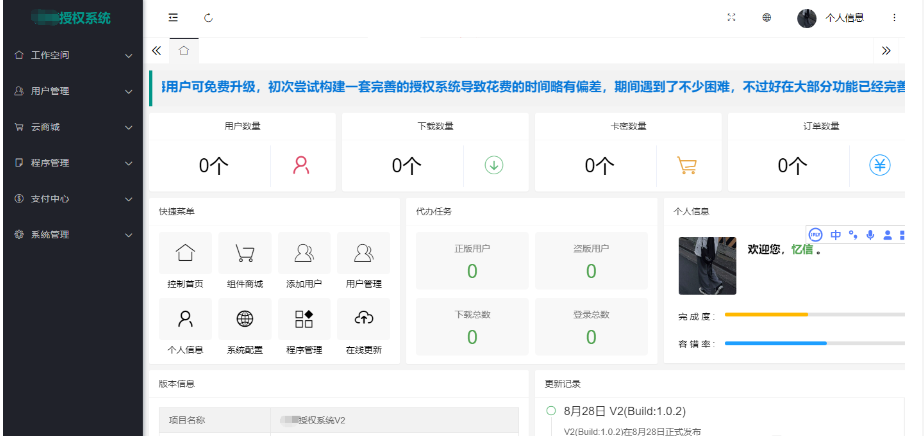924x436 pixels.
Task: Click the input method 中 language toggle
Action: click(x=836, y=234)
